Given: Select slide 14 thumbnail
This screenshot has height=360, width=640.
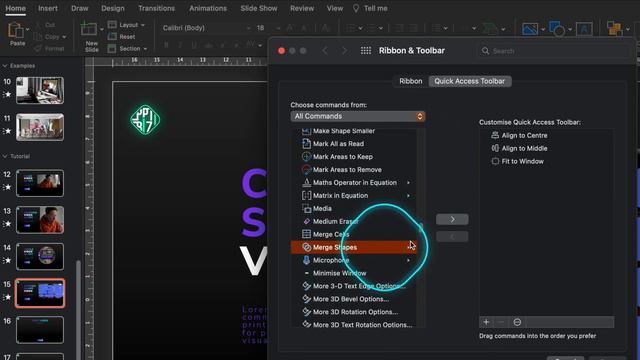Looking at the screenshot, I should 40,256.
